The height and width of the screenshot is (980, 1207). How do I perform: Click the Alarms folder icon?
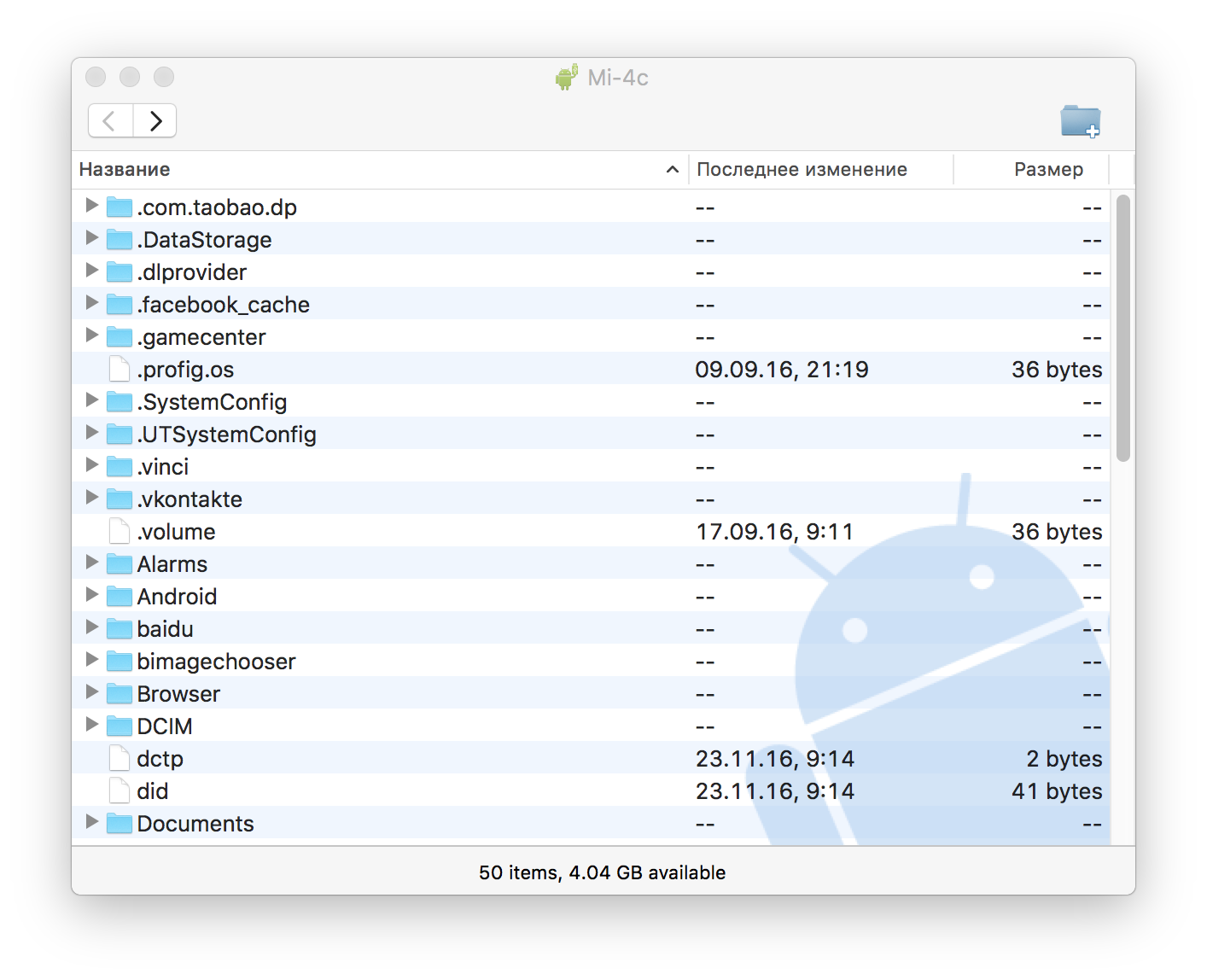pyautogui.click(x=120, y=563)
